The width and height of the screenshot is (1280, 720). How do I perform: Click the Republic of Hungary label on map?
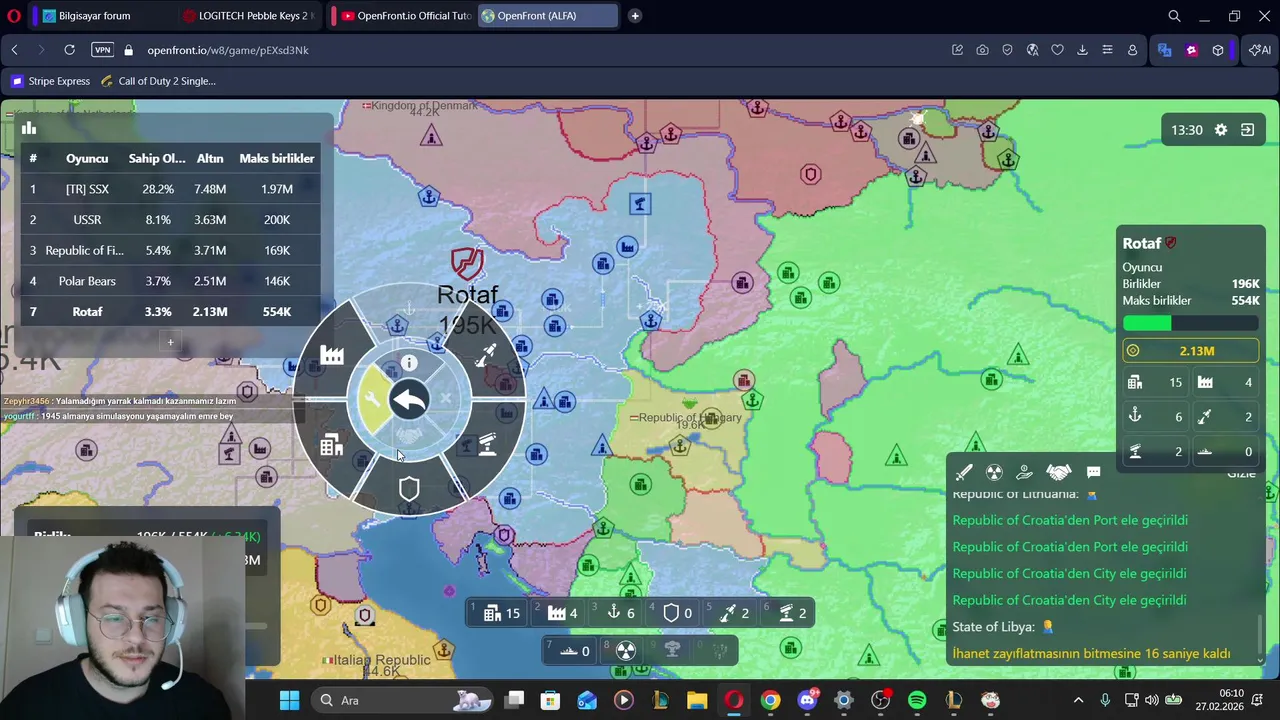pos(686,418)
